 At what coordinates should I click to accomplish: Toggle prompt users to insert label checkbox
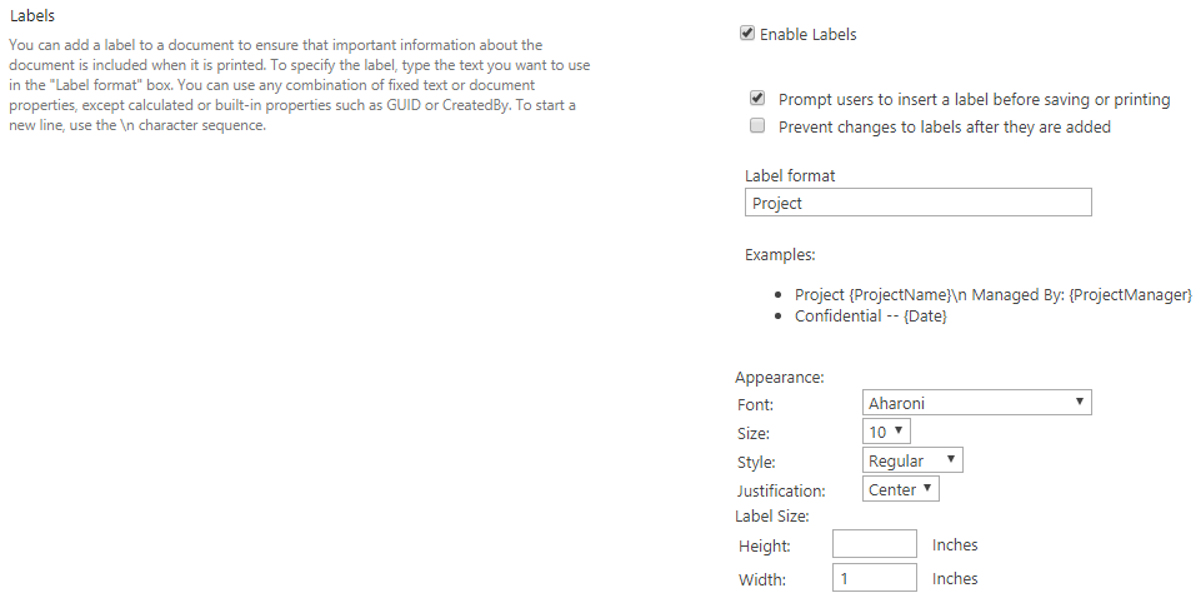(758, 99)
